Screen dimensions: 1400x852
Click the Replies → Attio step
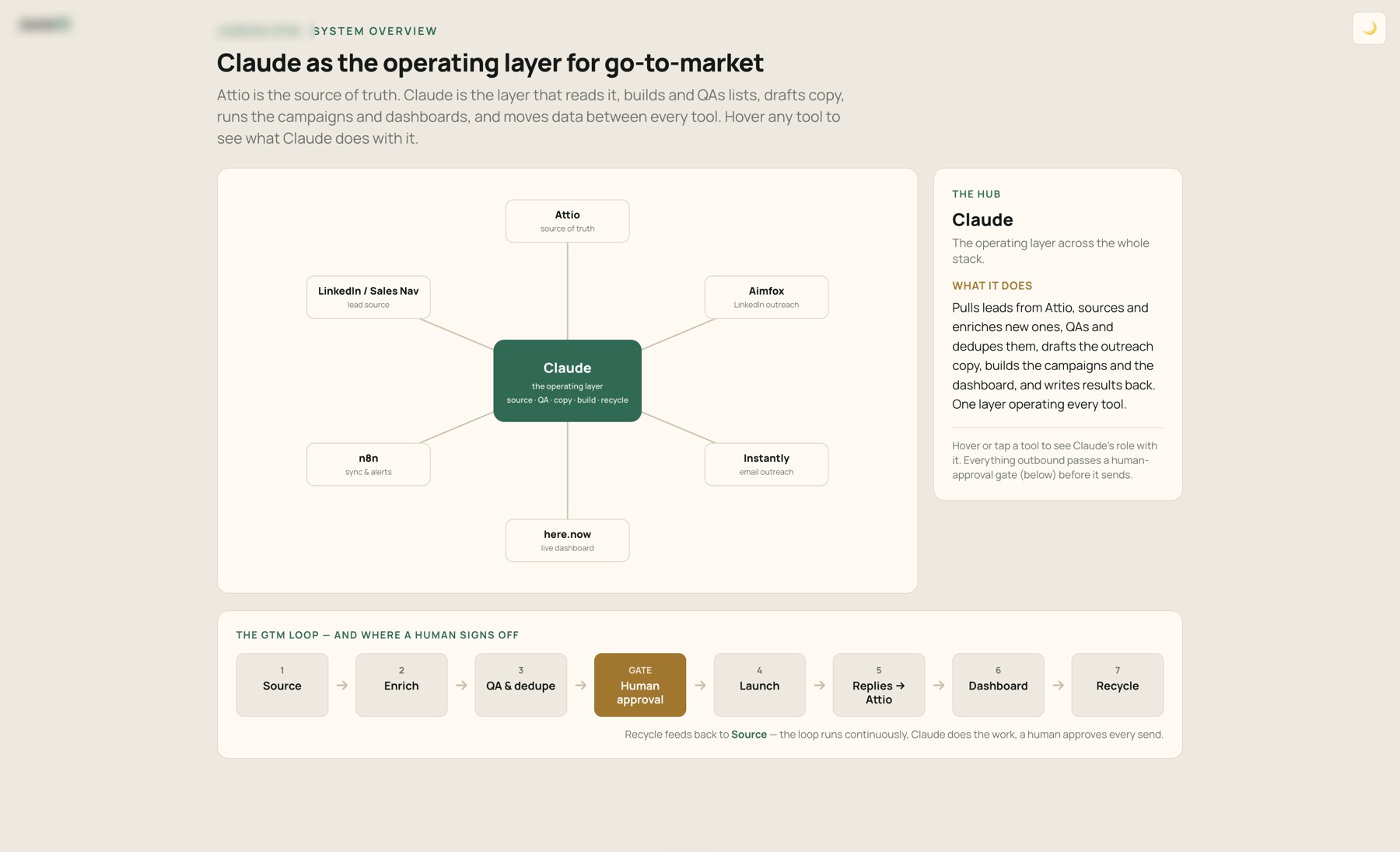tap(879, 685)
